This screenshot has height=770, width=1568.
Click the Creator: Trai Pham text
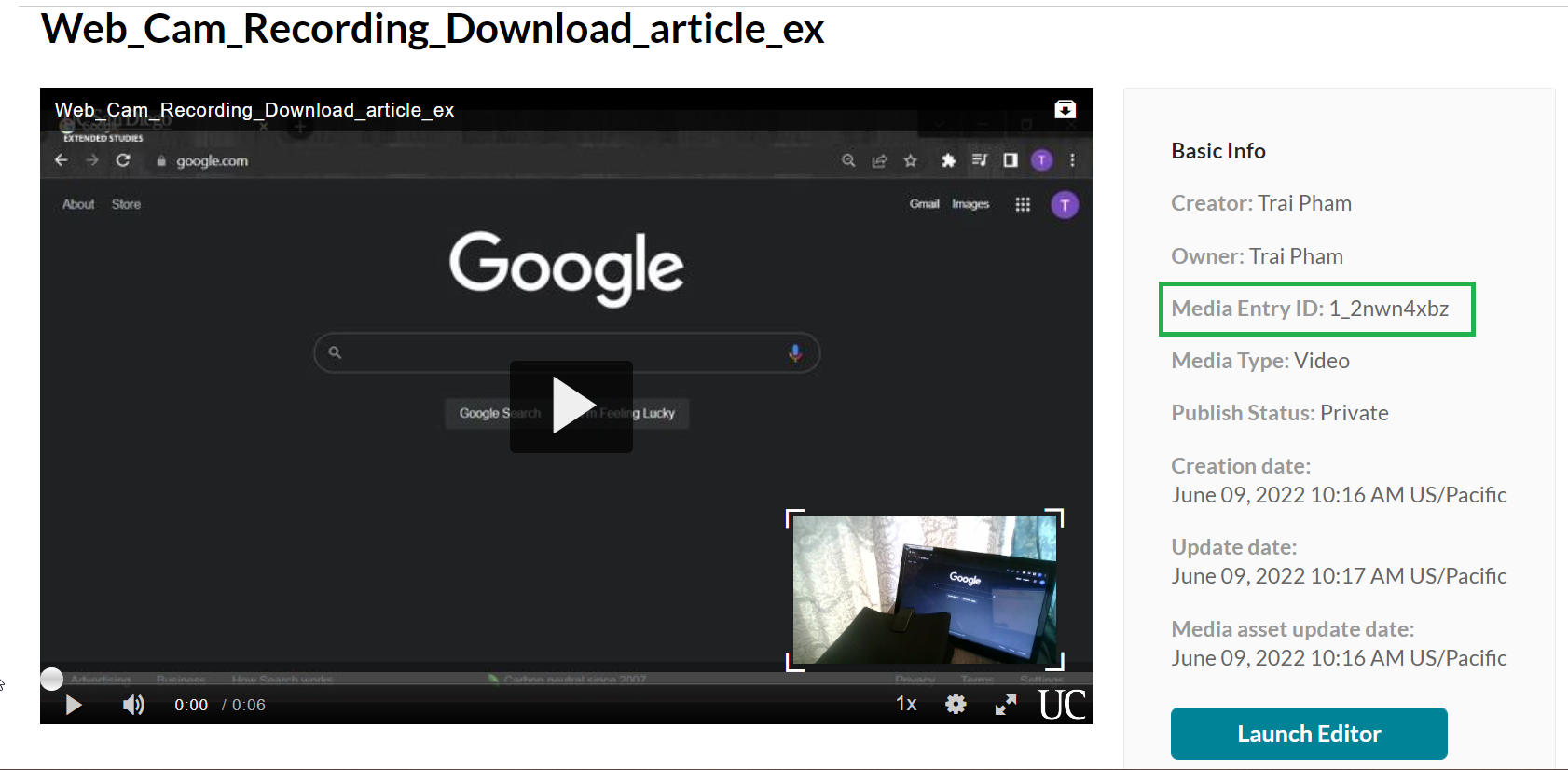point(1261,203)
